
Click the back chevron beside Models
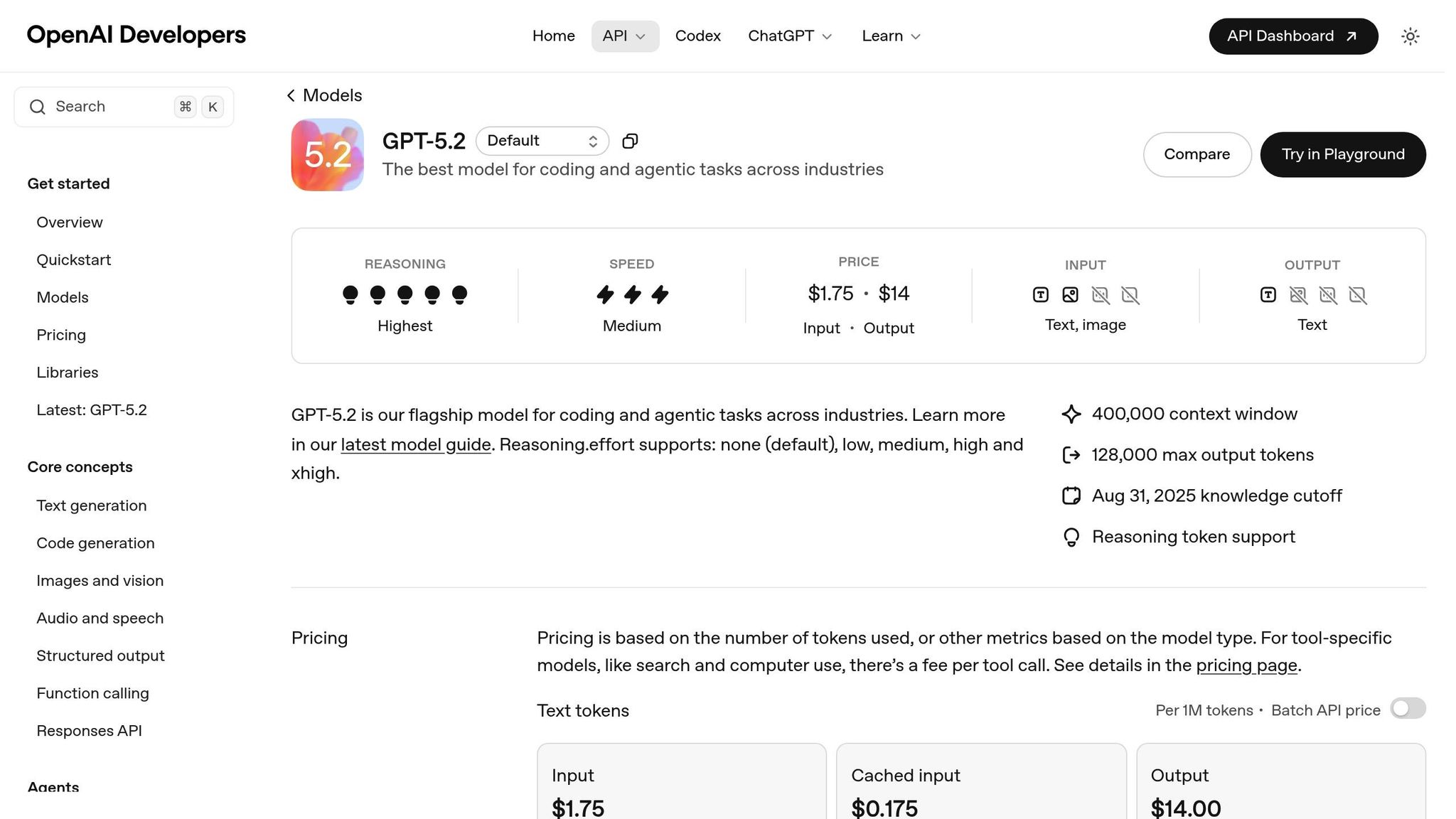click(291, 95)
